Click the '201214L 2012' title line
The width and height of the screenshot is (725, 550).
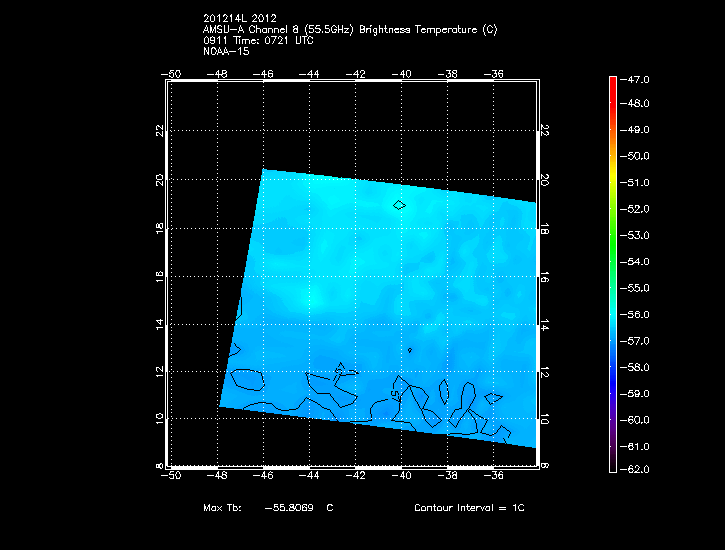tap(240, 18)
